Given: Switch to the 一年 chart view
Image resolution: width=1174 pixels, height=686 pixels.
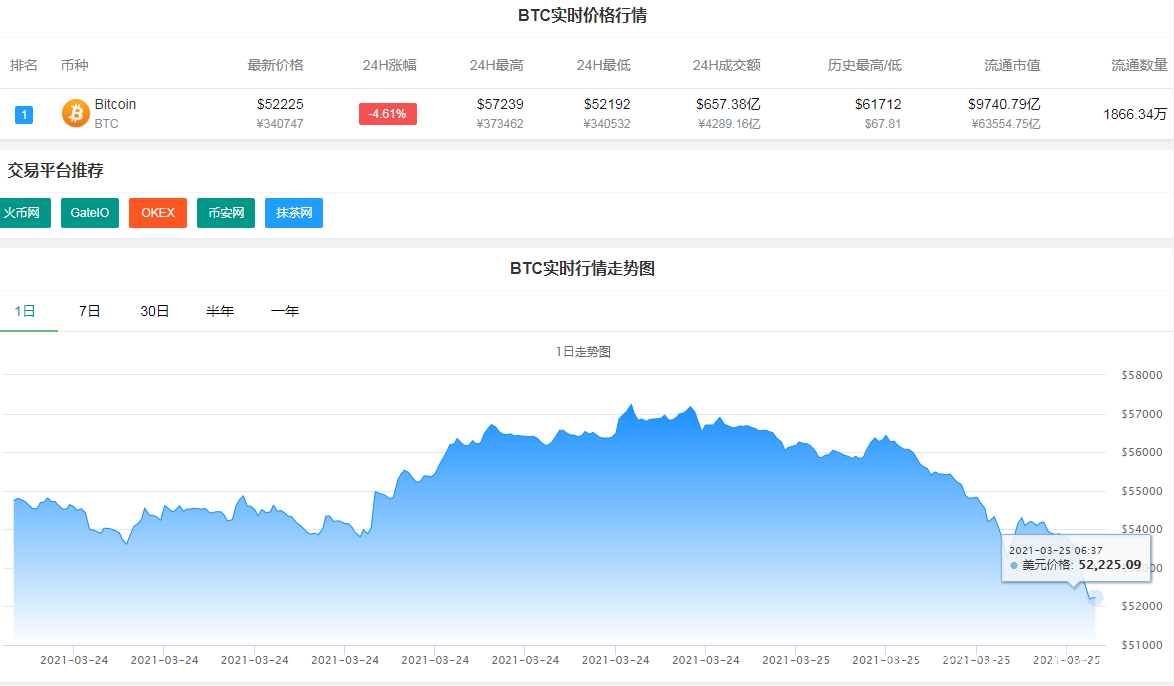Looking at the screenshot, I should click(x=285, y=311).
